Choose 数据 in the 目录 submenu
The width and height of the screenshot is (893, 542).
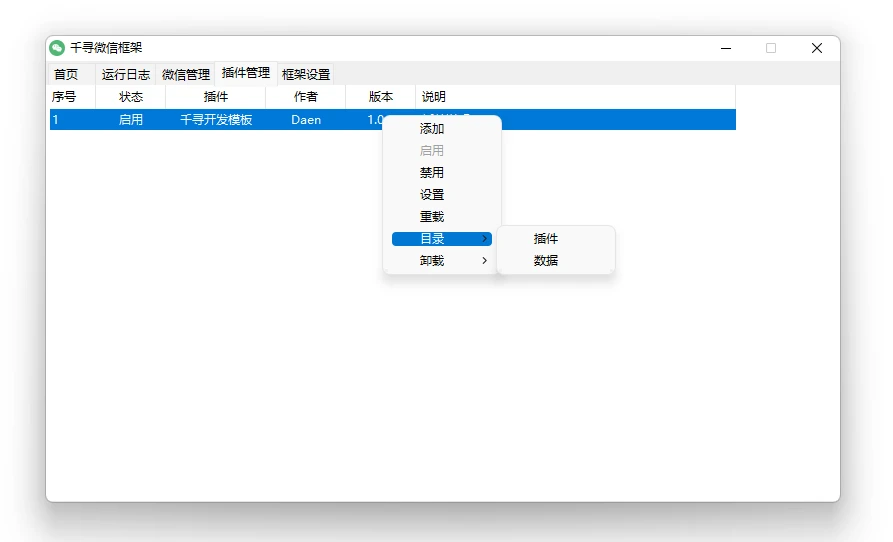(546, 261)
